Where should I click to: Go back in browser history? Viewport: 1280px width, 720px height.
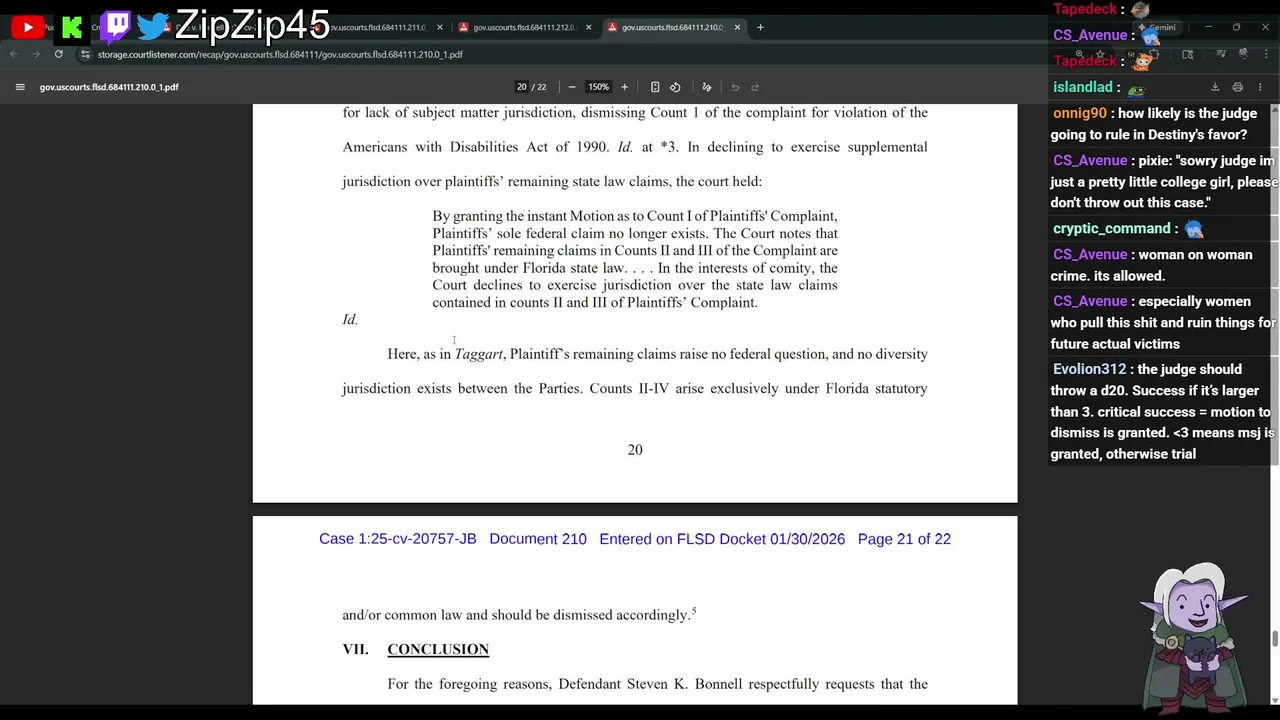click(14, 54)
